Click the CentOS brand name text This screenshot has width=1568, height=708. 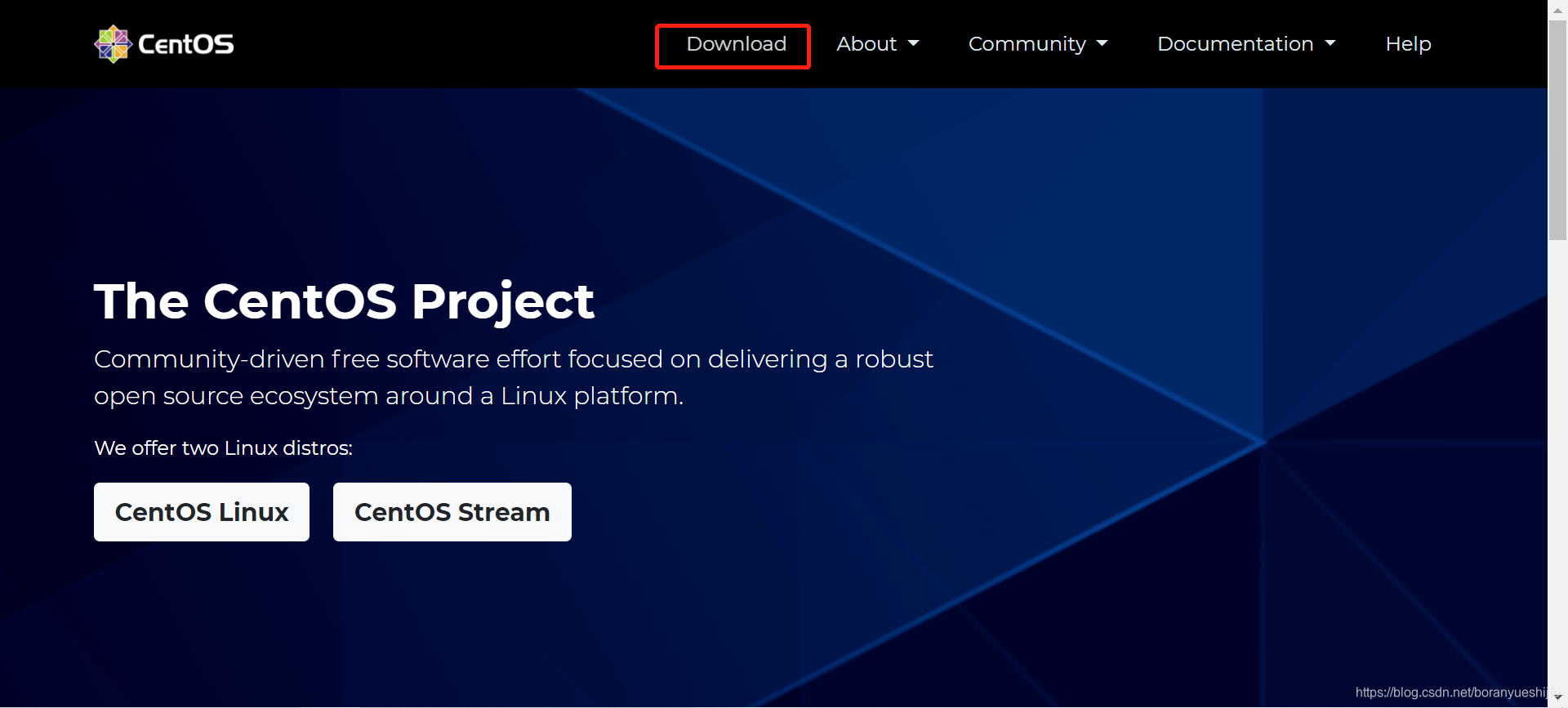186,44
